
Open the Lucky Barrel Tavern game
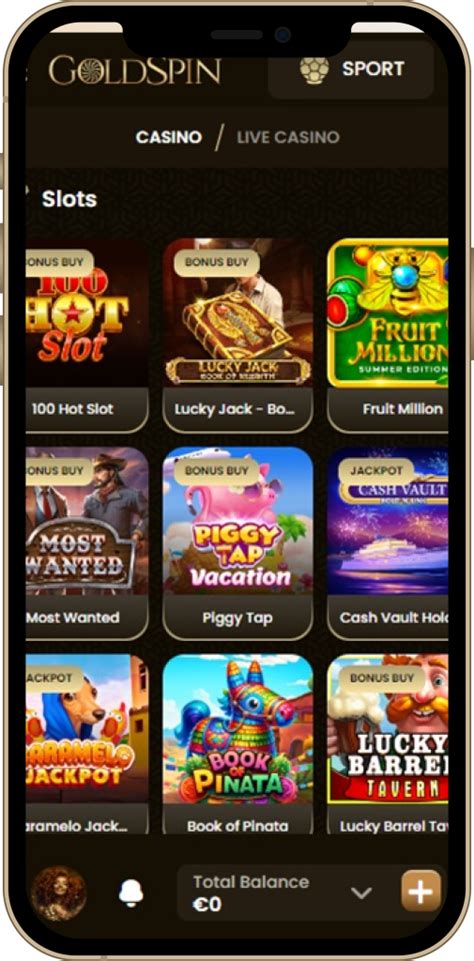pyautogui.click(x=388, y=728)
